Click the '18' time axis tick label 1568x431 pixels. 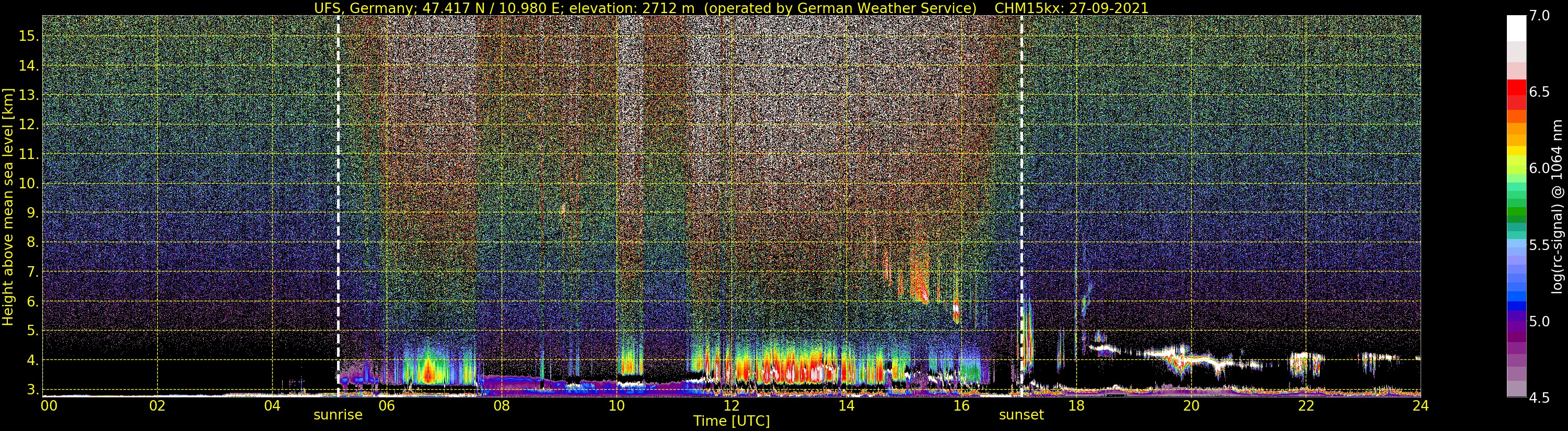point(1076,405)
